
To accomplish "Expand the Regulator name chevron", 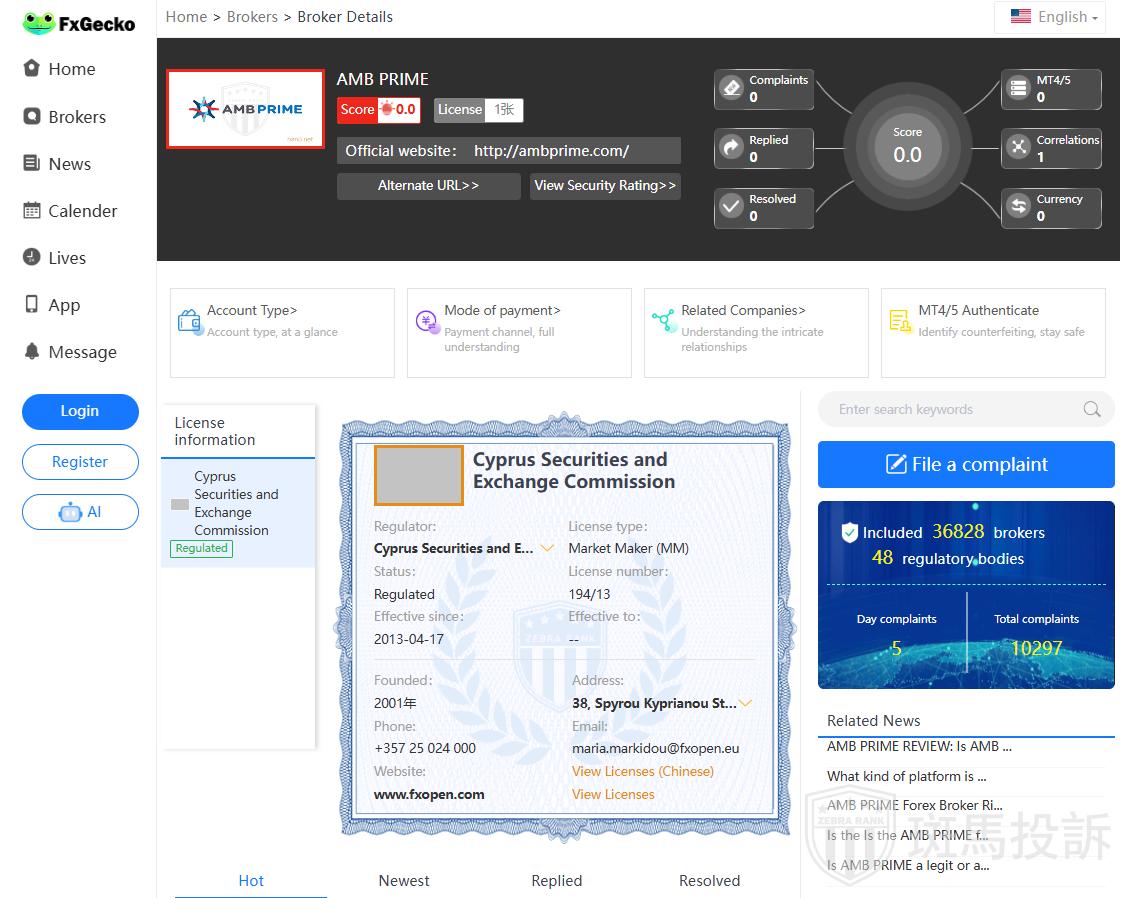I will (547, 548).
